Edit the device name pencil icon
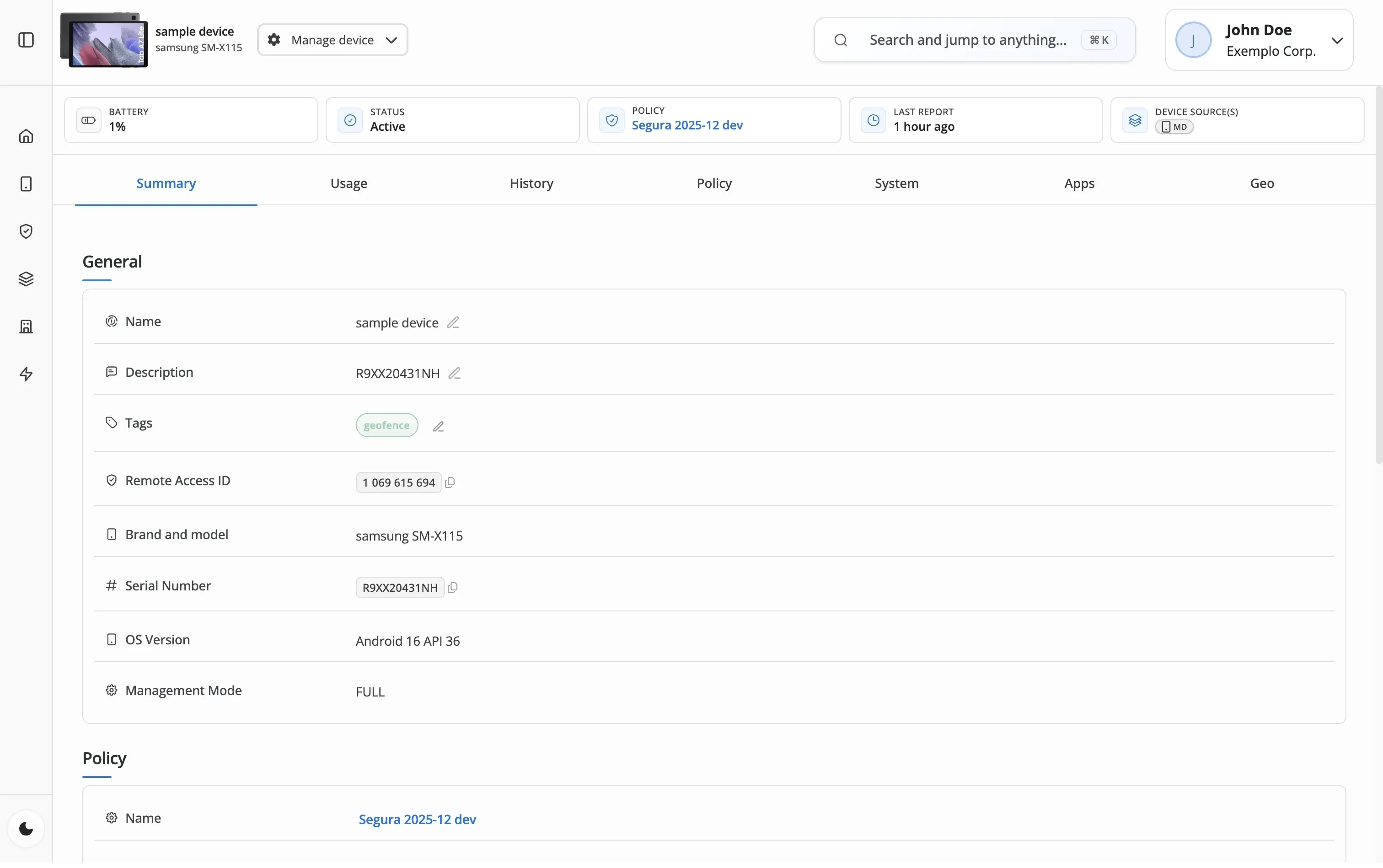This screenshot has width=1383, height=868. click(x=453, y=322)
